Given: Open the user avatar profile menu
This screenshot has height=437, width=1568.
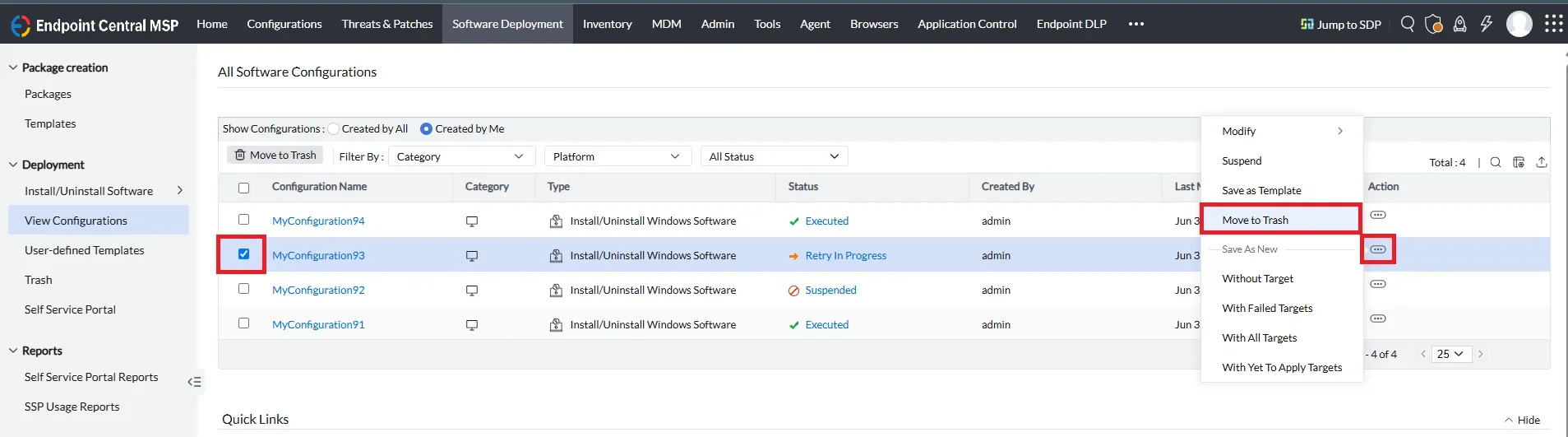Looking at the screenshot, I should pyautogui.click(x=1519, y=24).
